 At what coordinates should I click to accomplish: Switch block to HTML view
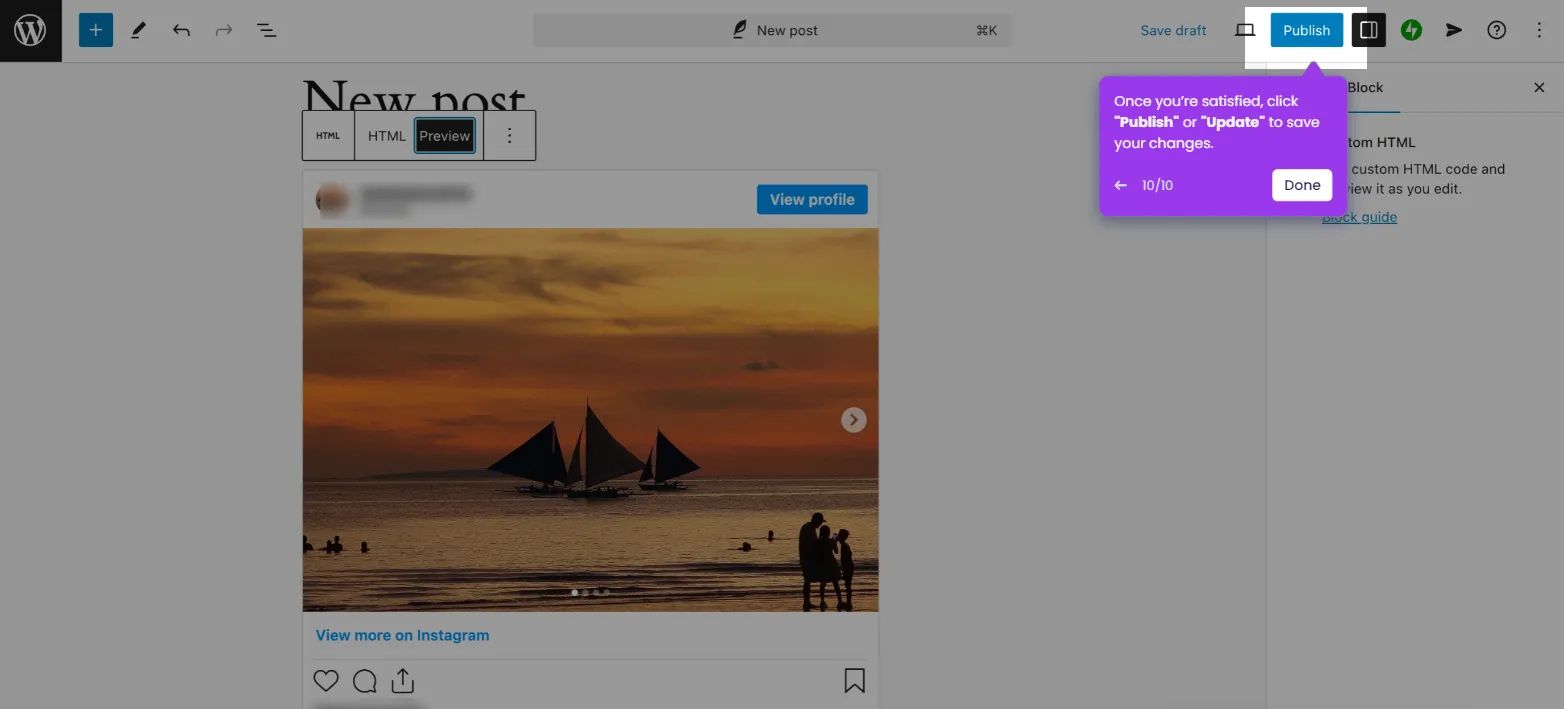(386, 136)
